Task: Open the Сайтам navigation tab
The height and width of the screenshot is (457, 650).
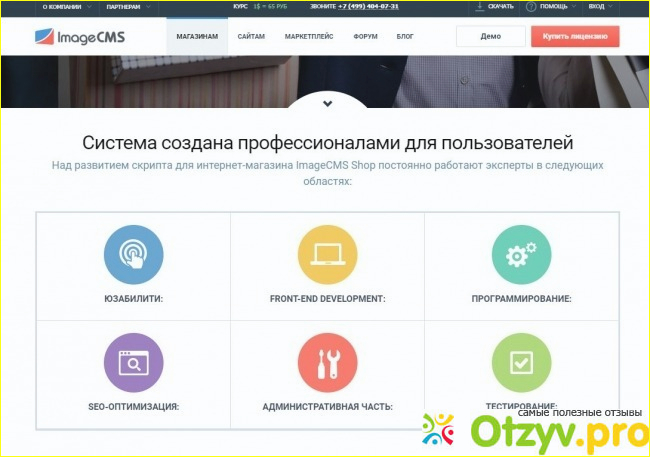Action: (x=251, y=36)
